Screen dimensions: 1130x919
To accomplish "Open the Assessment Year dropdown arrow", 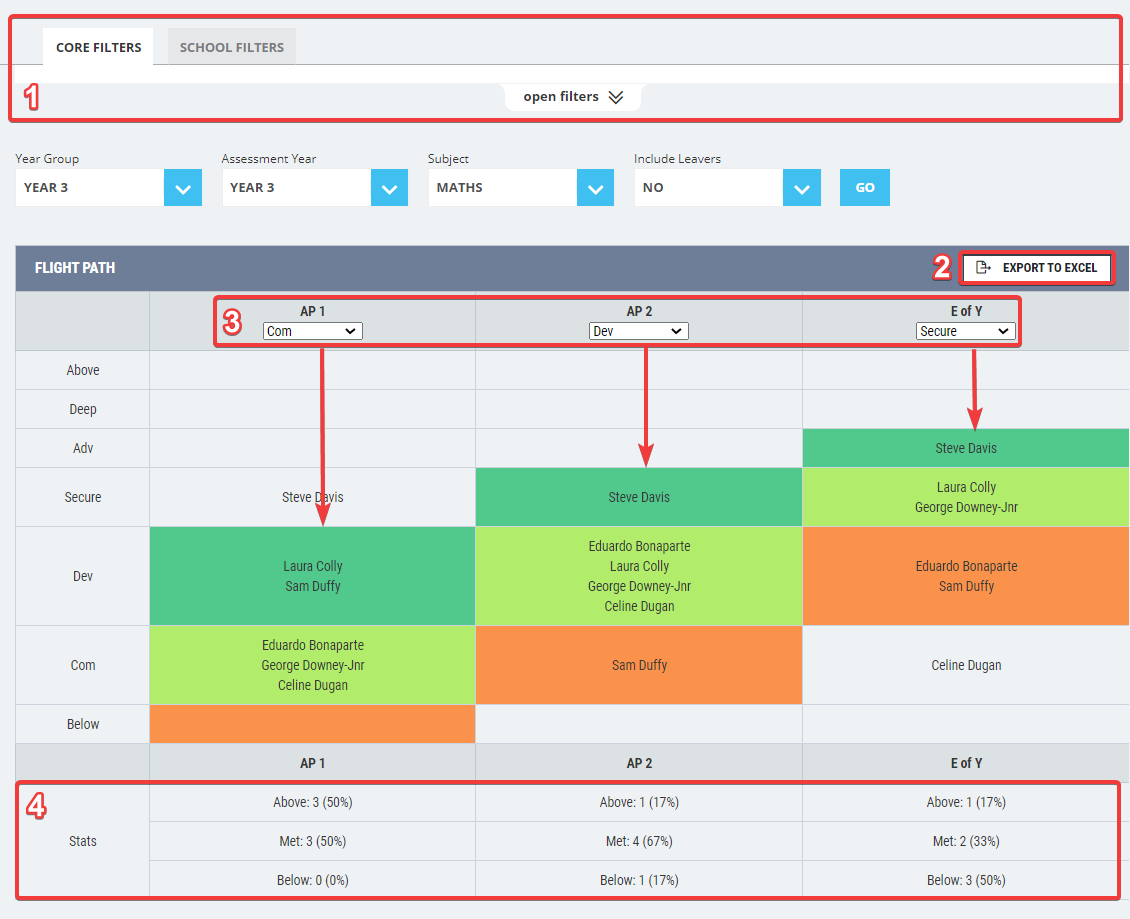I will click(389, 187).
